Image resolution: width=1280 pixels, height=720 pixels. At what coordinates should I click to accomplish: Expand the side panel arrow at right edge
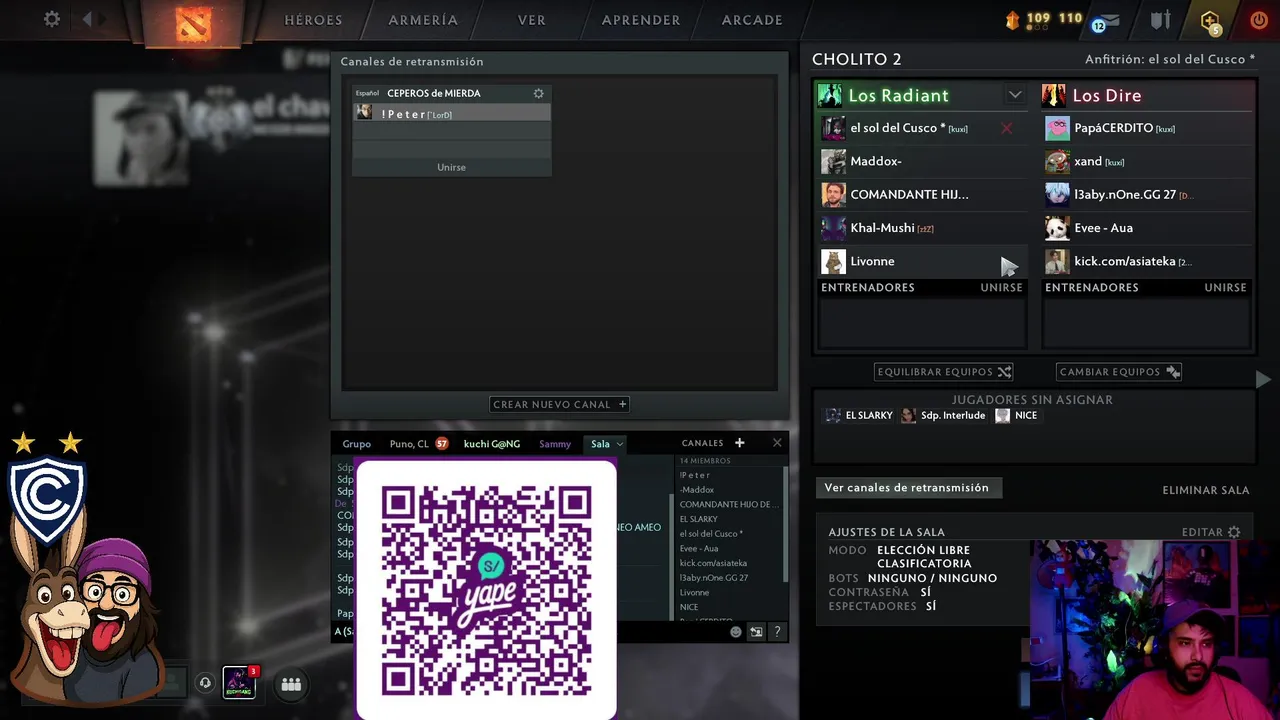[x=1263, y=379]
